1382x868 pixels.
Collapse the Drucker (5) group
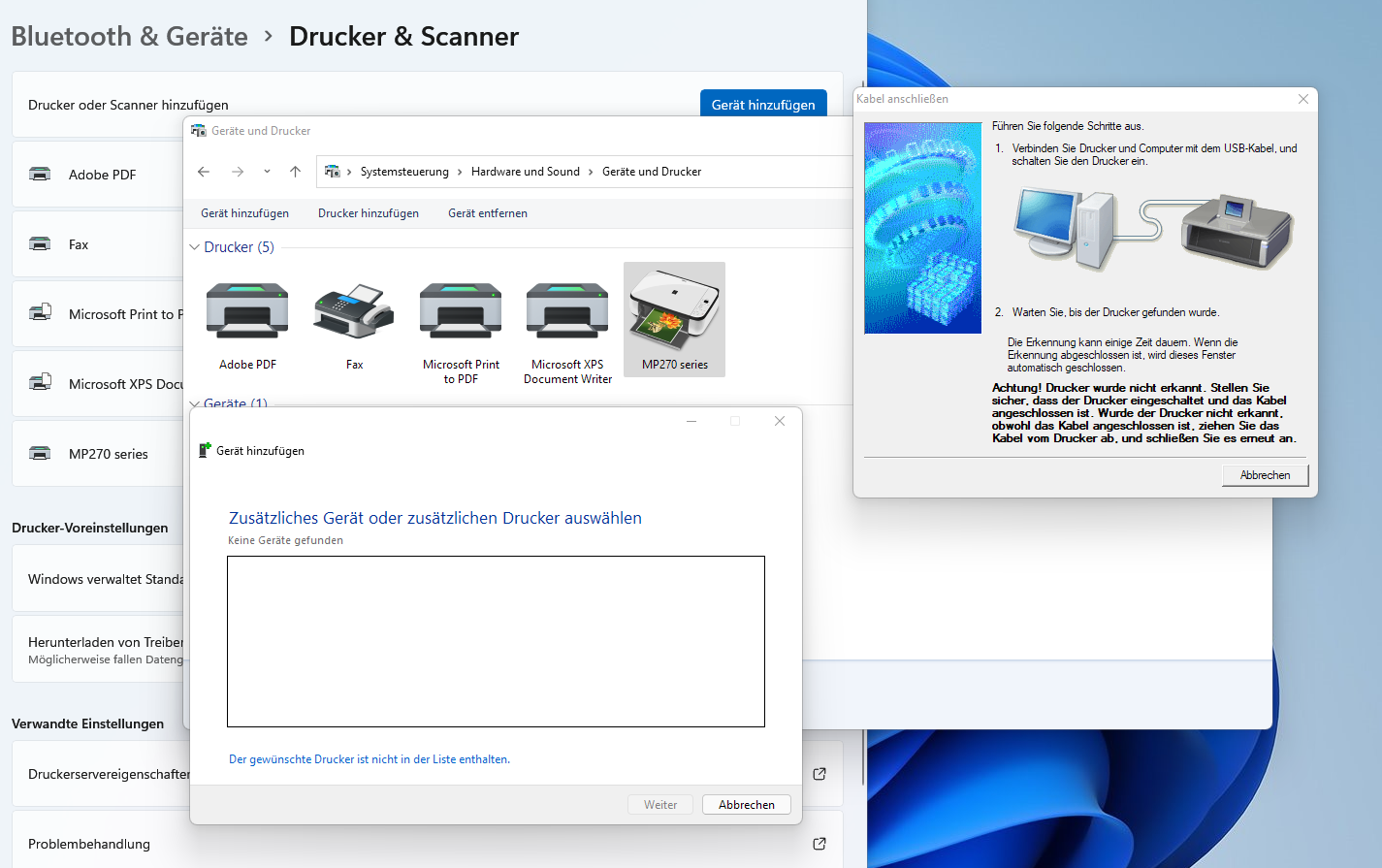point(195,247)
